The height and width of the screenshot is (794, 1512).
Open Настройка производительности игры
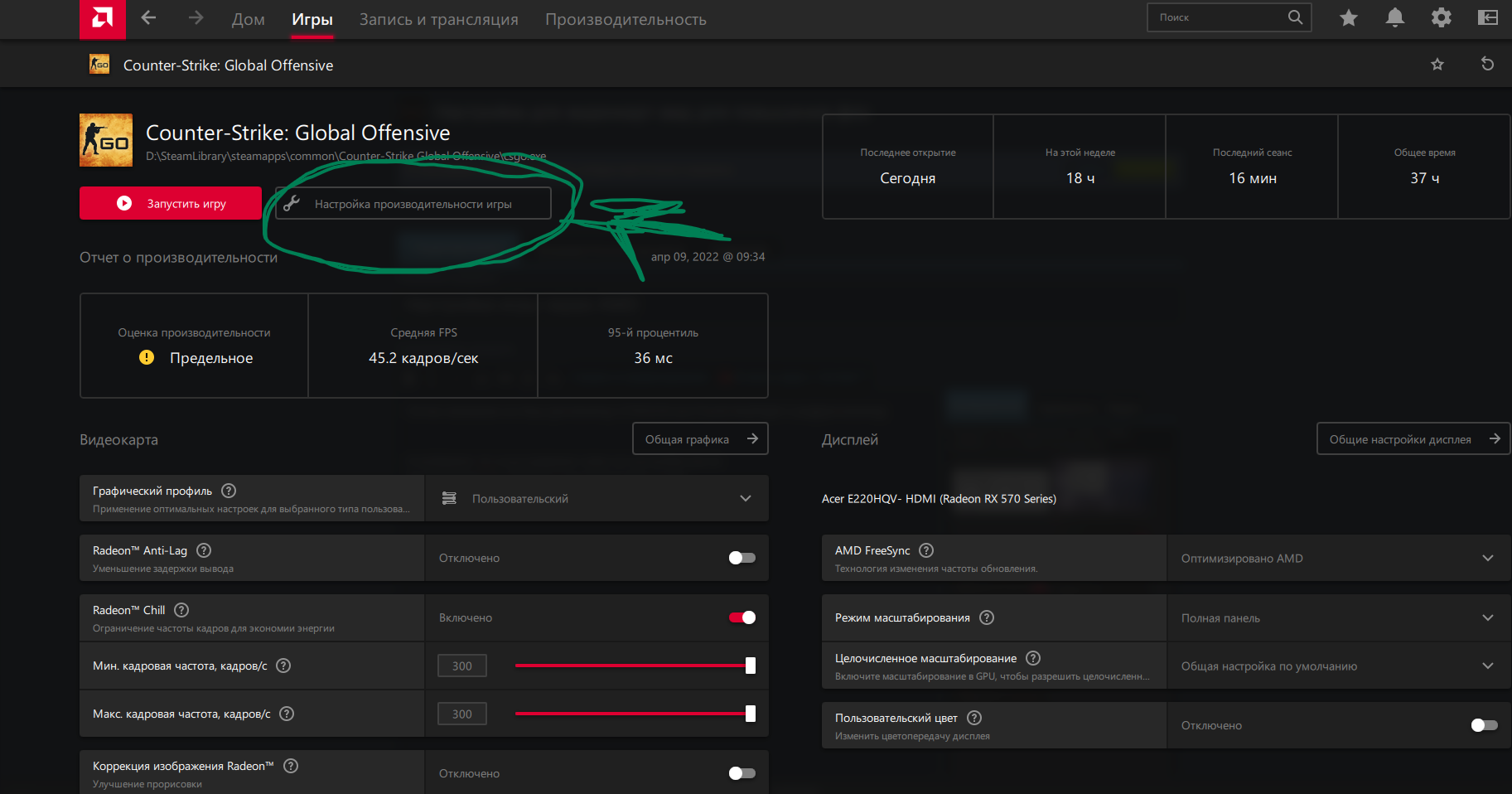coord(413,203)
